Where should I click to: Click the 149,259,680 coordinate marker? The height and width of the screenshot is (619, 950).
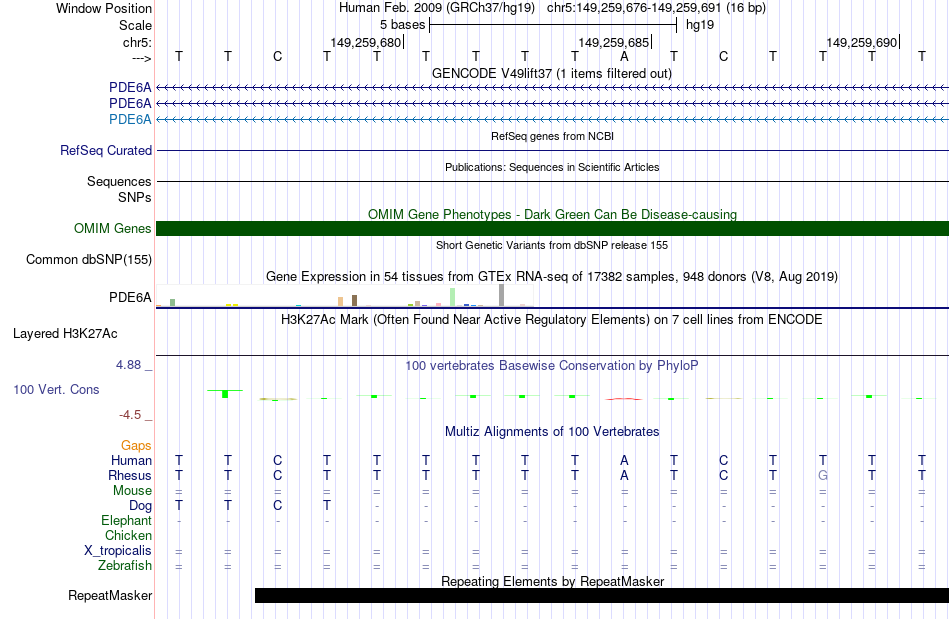click(365, 42)
